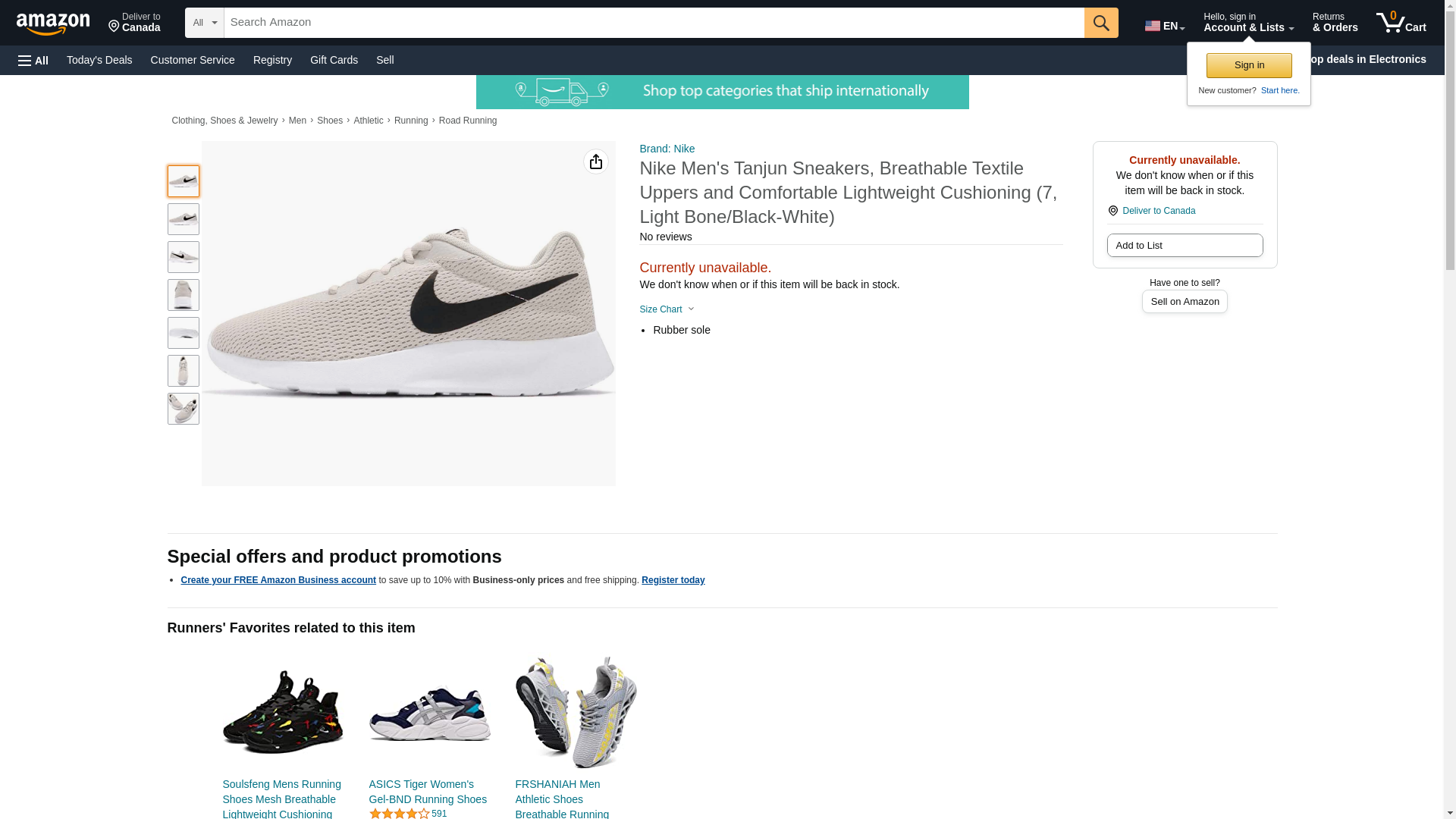Open Account & Lists menu
Screen dimensions: 1456x819
click(x=1247, y=22)
